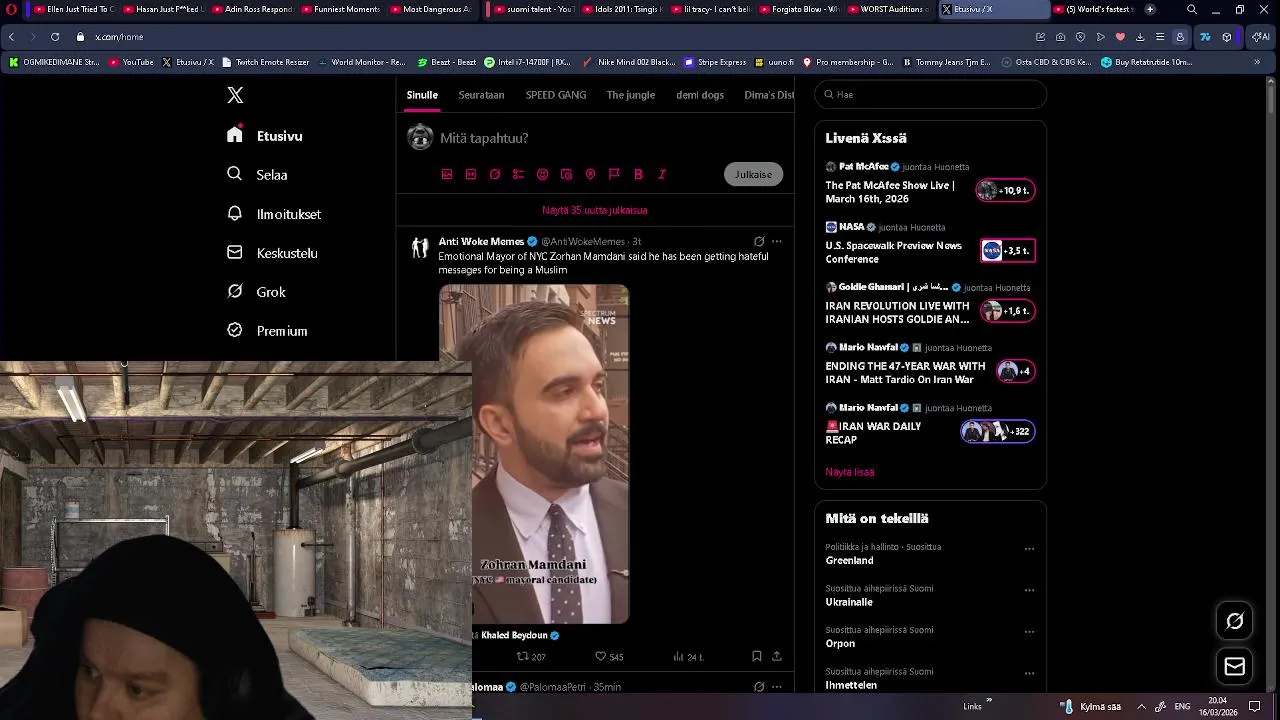Open more options on Anti Woke Memes post

coord(777,241)
